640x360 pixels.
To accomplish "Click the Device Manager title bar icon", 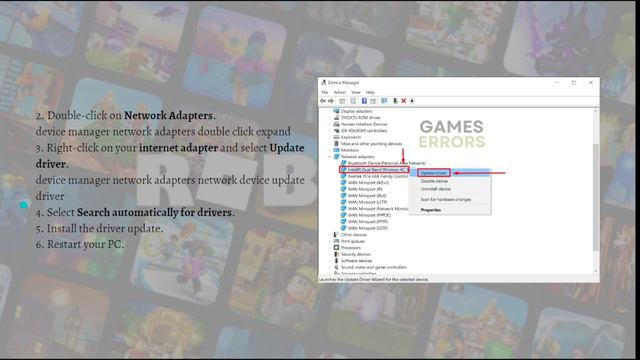I will (x=323, y=82).
